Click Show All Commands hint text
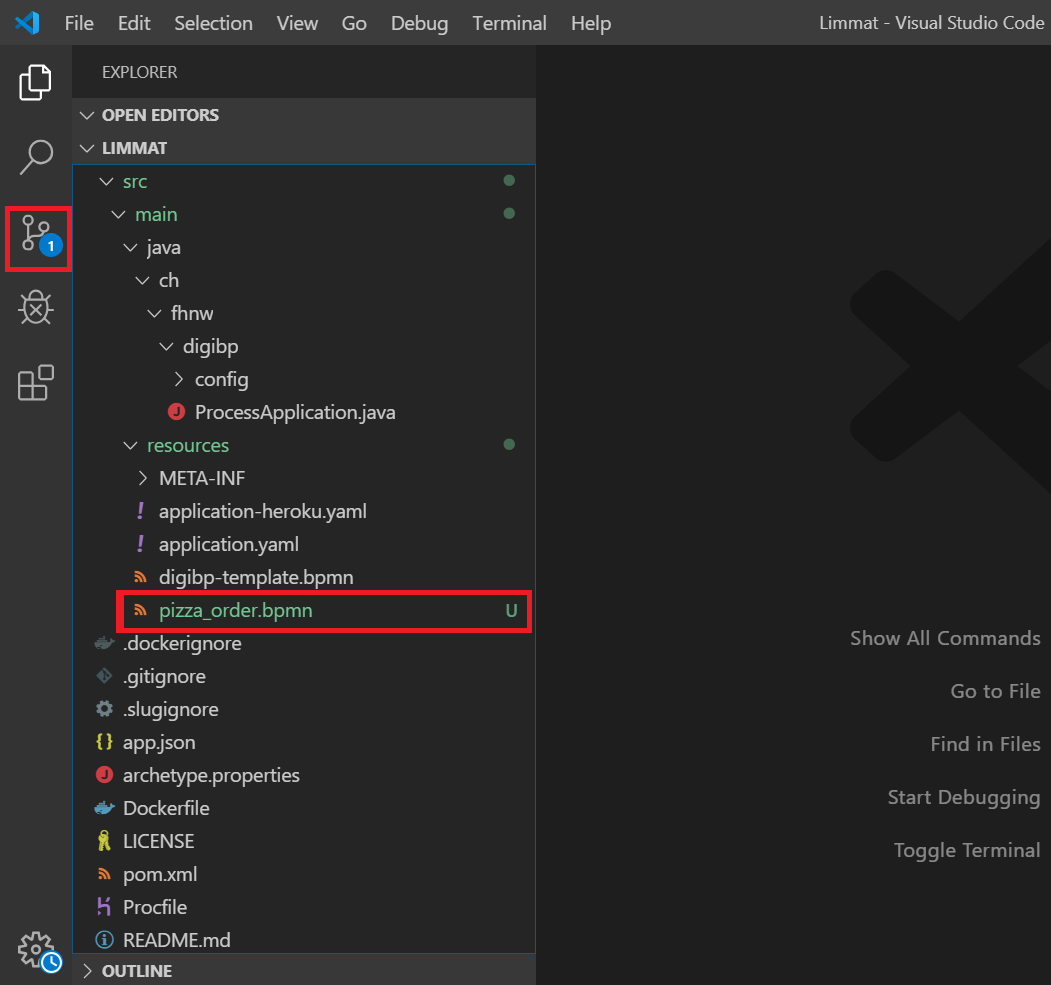1051x985 pixels. pyautogui.click(x=945, y=638)
